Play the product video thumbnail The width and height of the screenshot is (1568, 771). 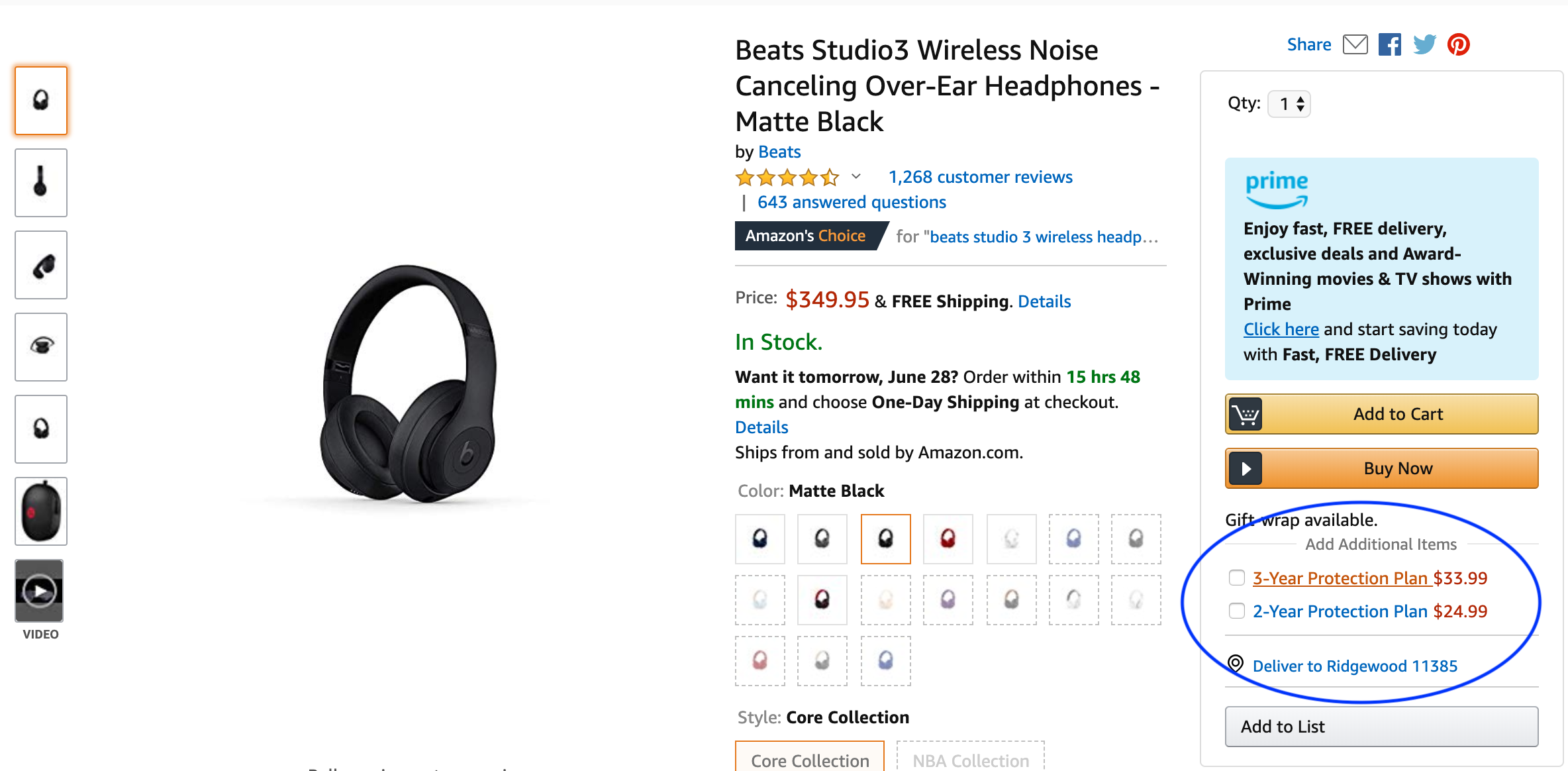pyautogui.click(x=40, y=591)
